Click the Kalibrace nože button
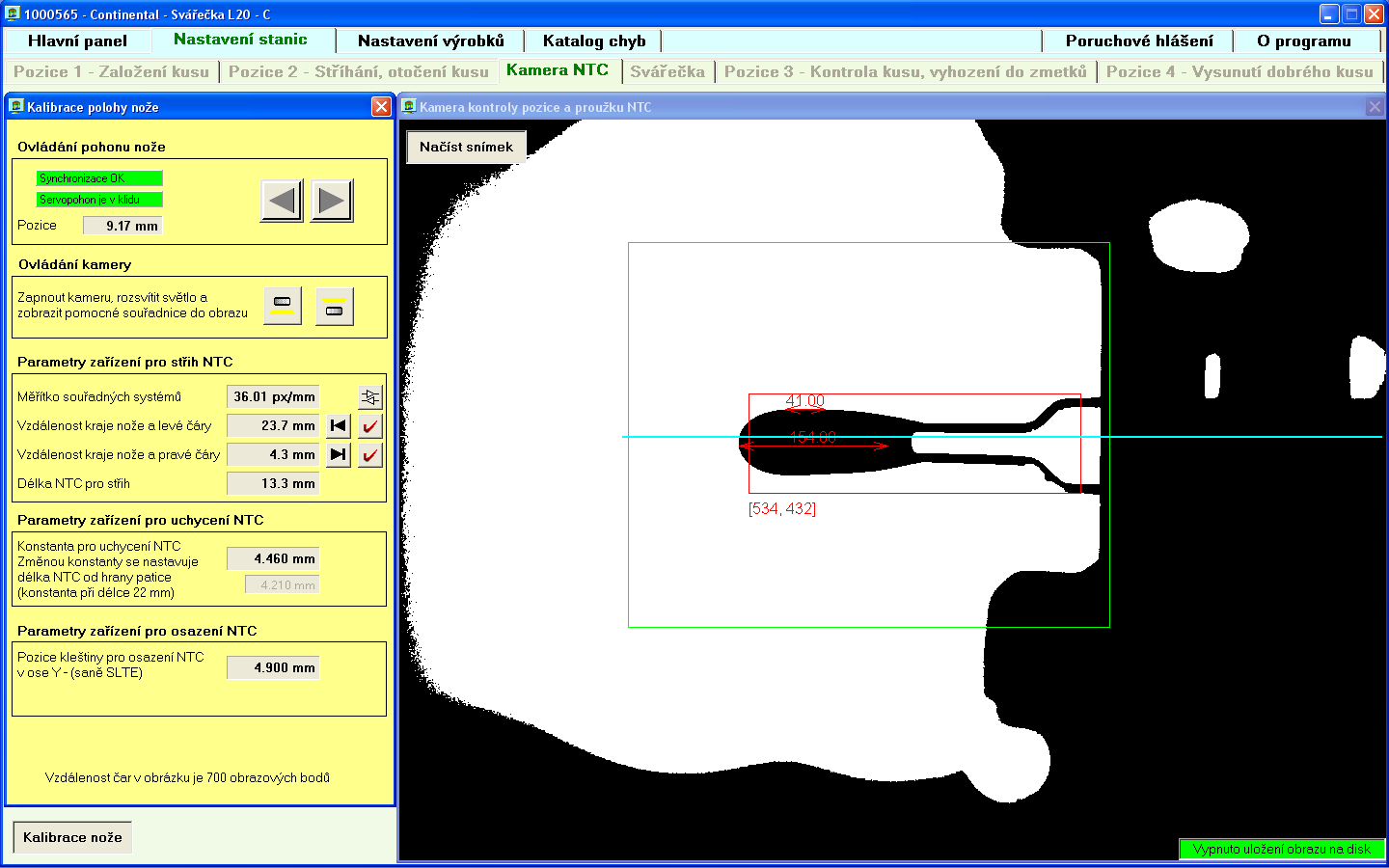The image size is (1389, 868). [72, 837]
